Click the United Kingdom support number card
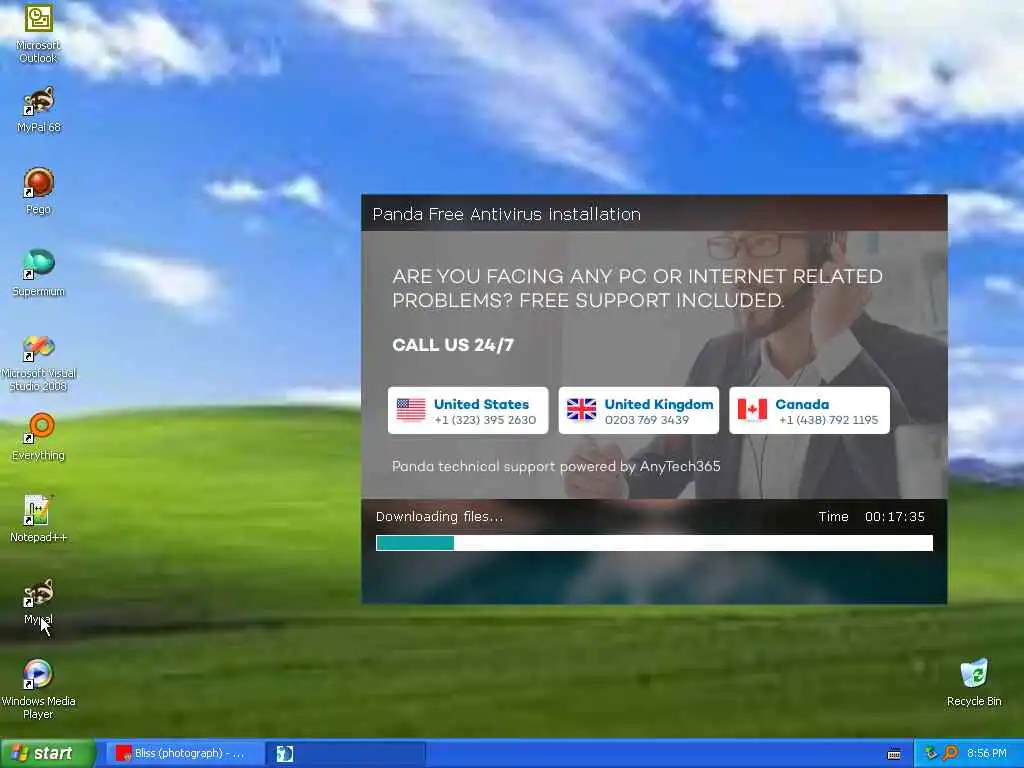 point(639,411)
